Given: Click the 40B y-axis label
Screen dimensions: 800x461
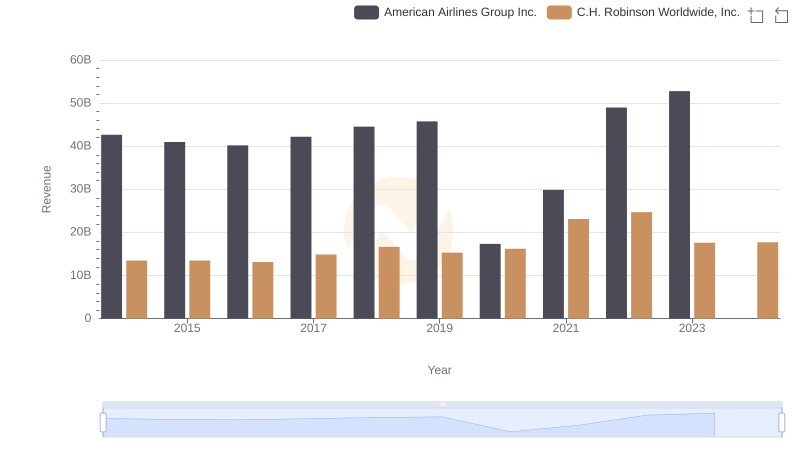Looking at the screenshot, I should tap(81, 146).
